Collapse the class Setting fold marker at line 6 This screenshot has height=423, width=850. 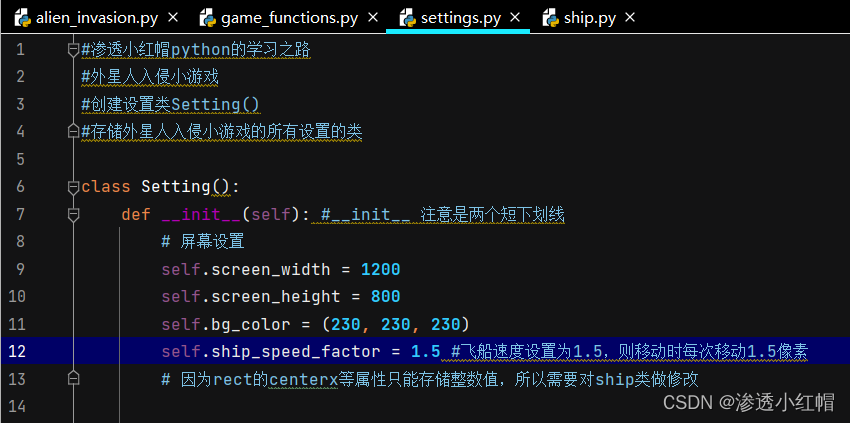(x=73, y=187)
